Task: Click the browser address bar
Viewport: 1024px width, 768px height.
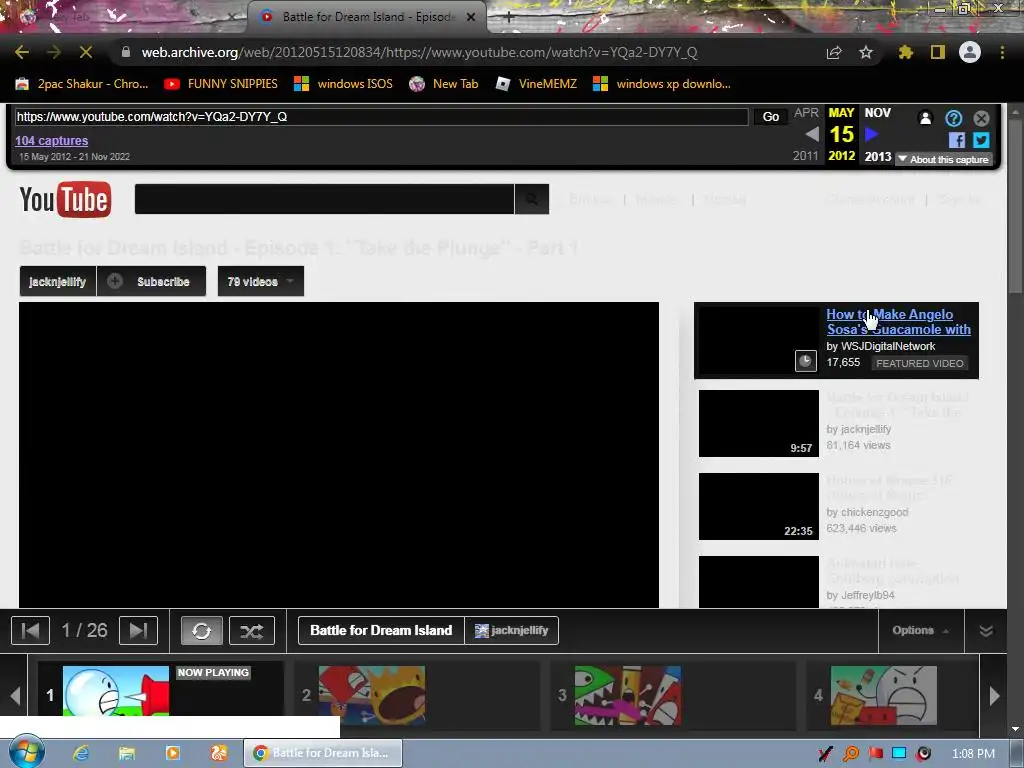Action: click(x=419, y=52)
